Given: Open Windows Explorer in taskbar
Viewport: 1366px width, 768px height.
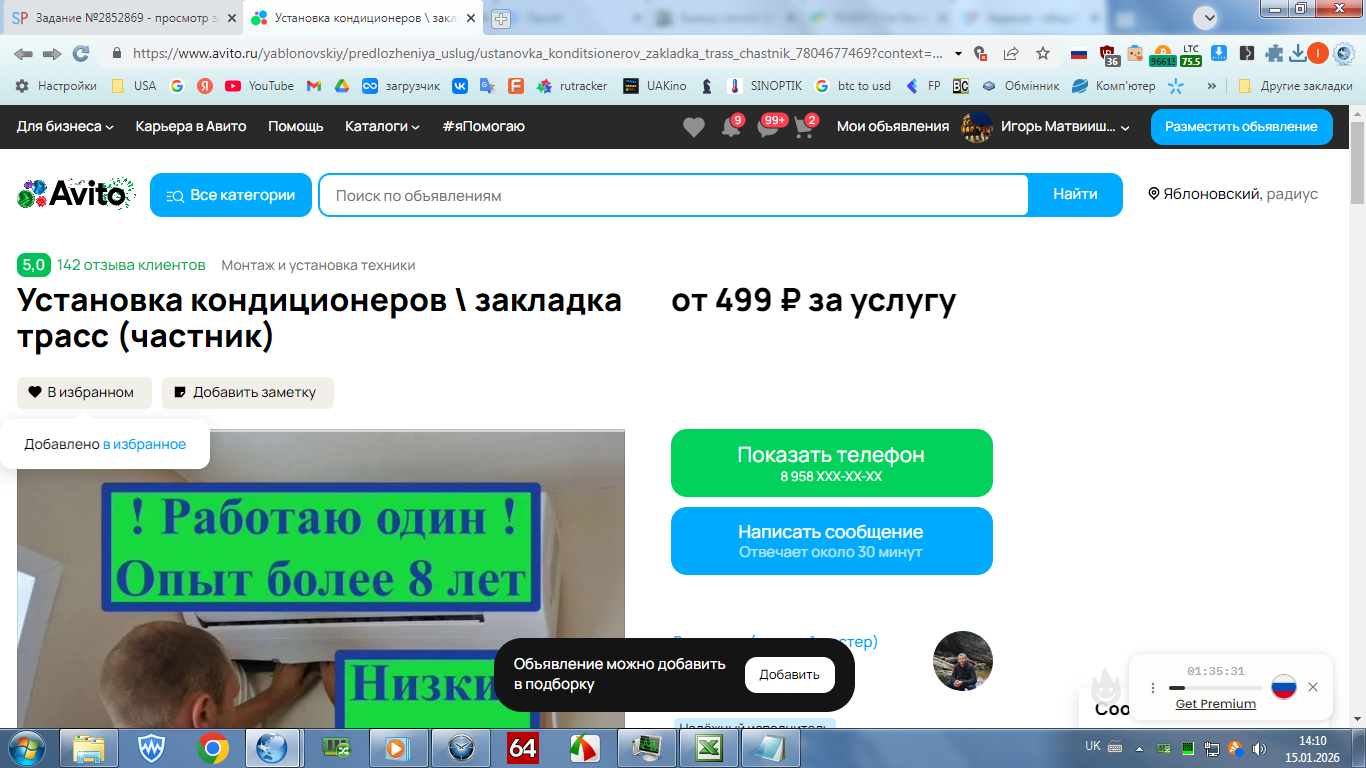Looking at the screenshot, I should click(88, 748).
